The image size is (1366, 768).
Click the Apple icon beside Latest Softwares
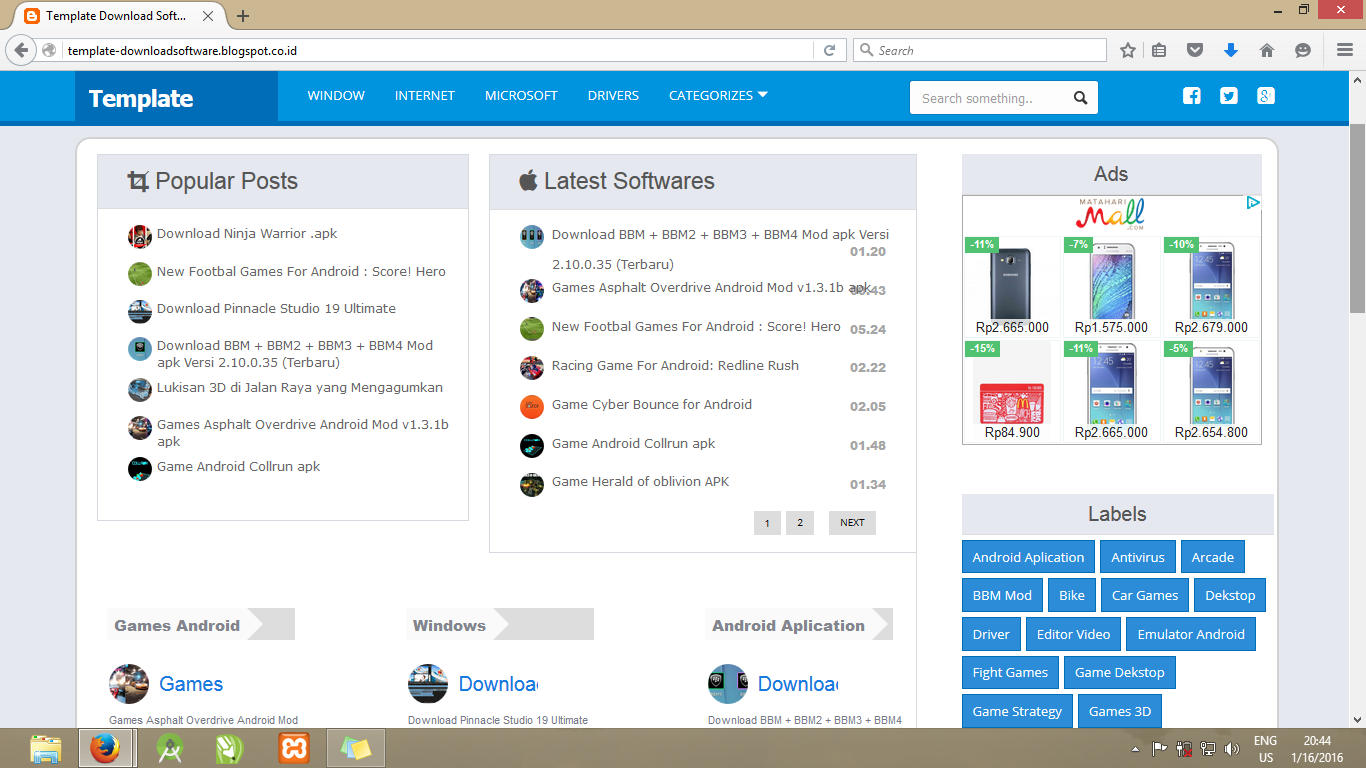(529, 181)
